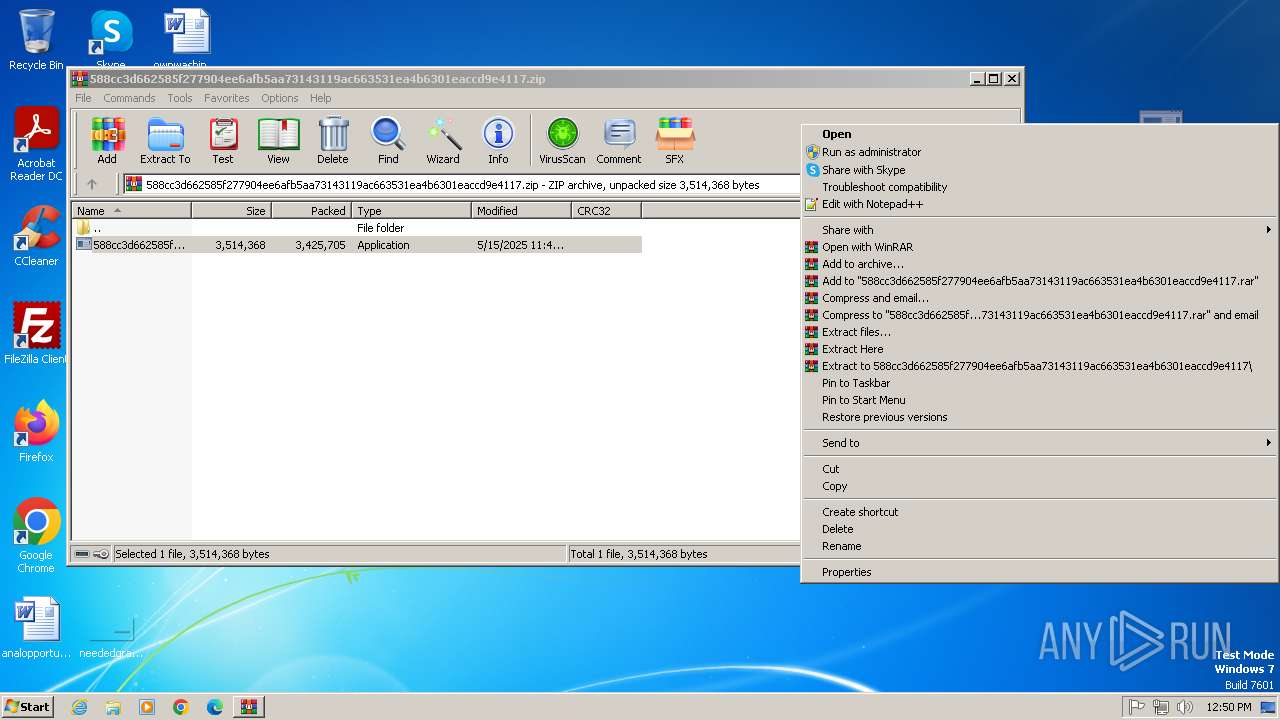Click the Add toolbar icon in WinRAR
The width and height of the screenshot is (1280, 720).
pyautogui.click(x=107, y=141)
